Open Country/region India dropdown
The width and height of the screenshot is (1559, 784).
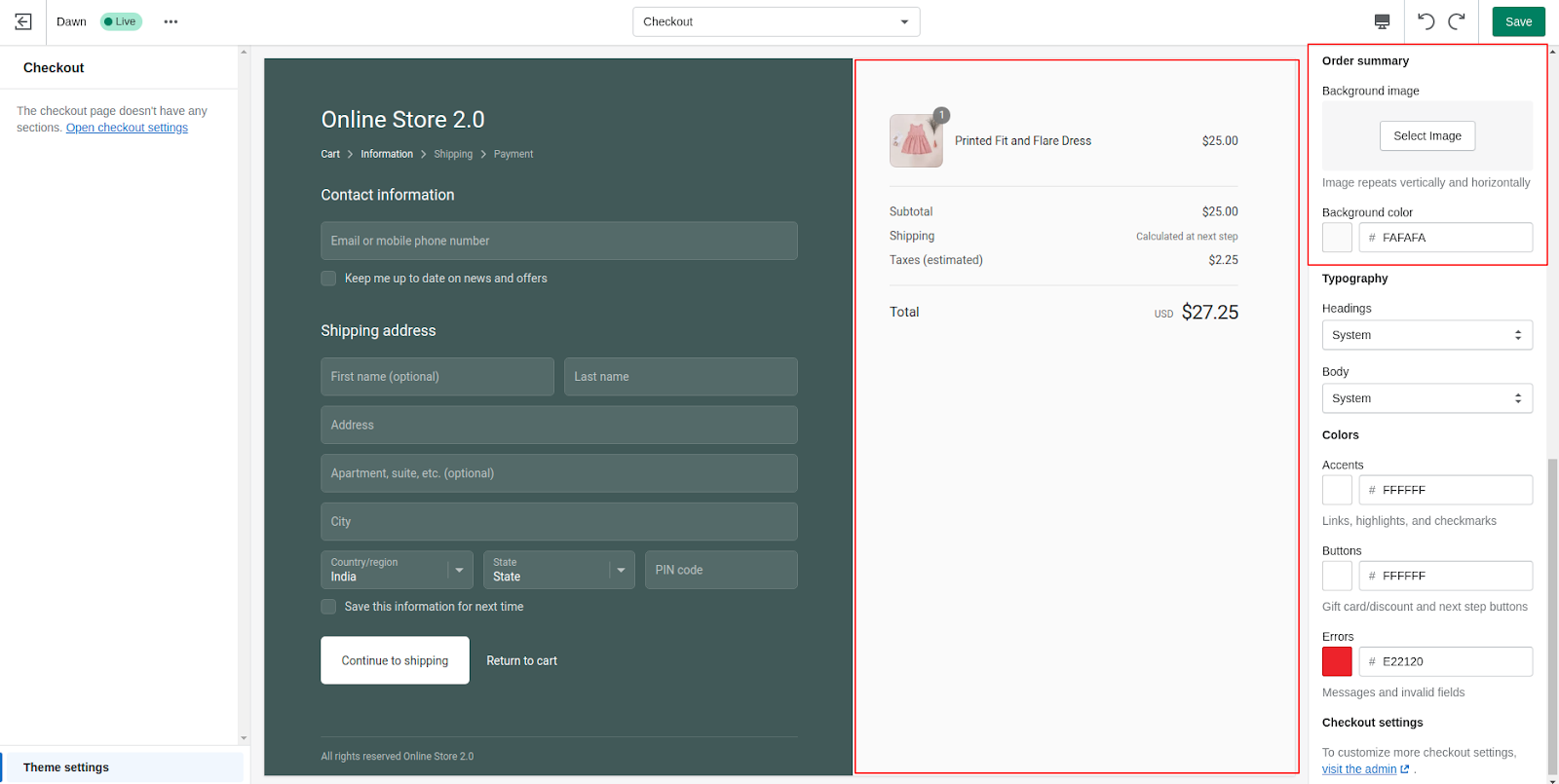click(397, 570)
